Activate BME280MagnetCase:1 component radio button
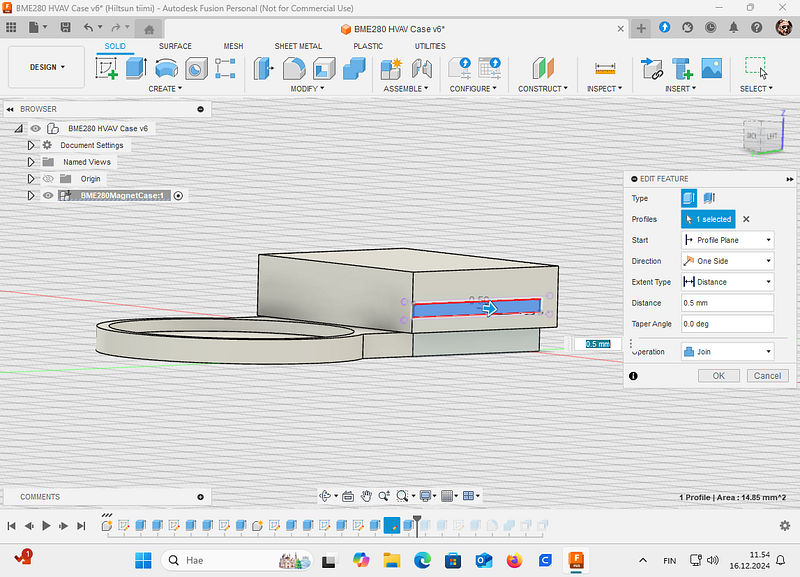800x577 pixels. pyautogui.click(x=178, y=196)
